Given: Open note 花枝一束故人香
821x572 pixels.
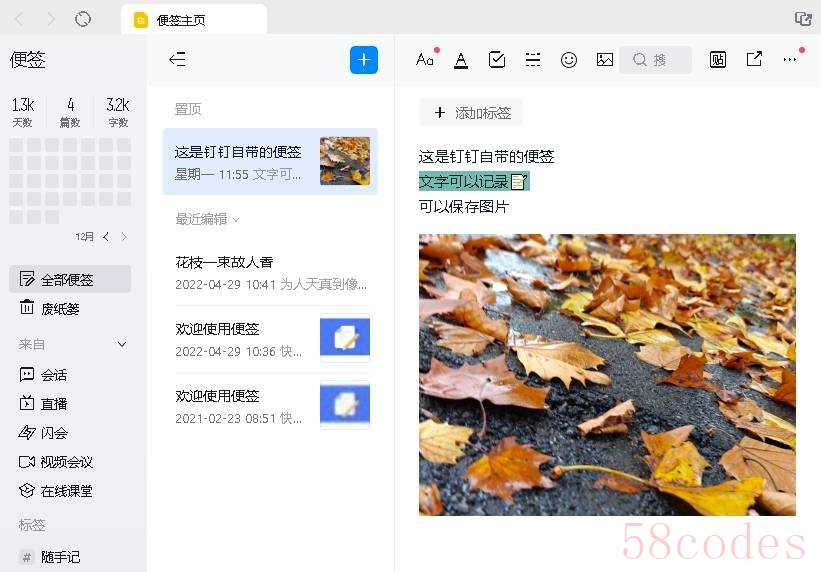Looking at the screenshot, I should tap(272, 273).
